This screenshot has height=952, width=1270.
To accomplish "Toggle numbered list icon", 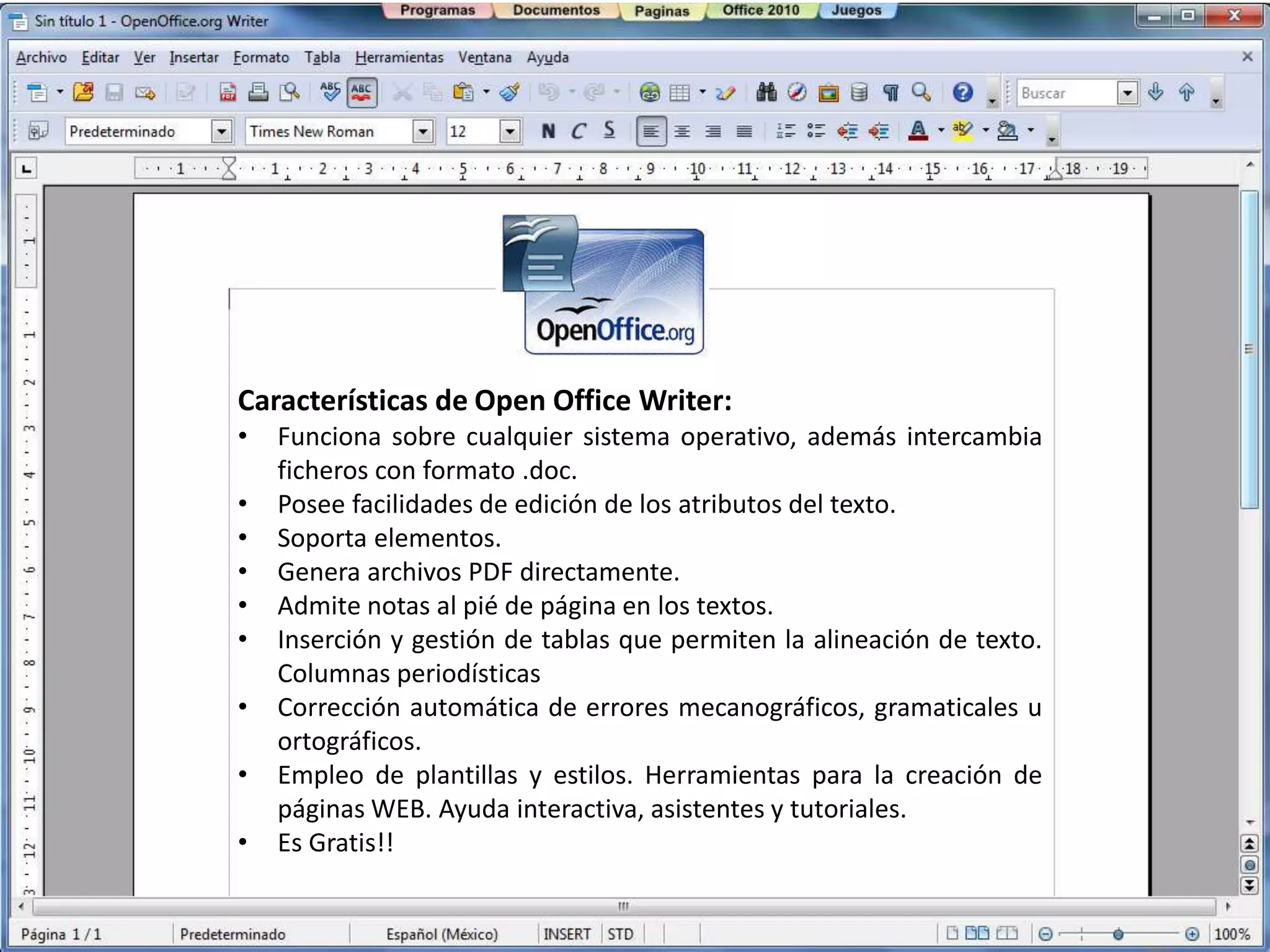I will pyautogui.click(x=786, y=131).
